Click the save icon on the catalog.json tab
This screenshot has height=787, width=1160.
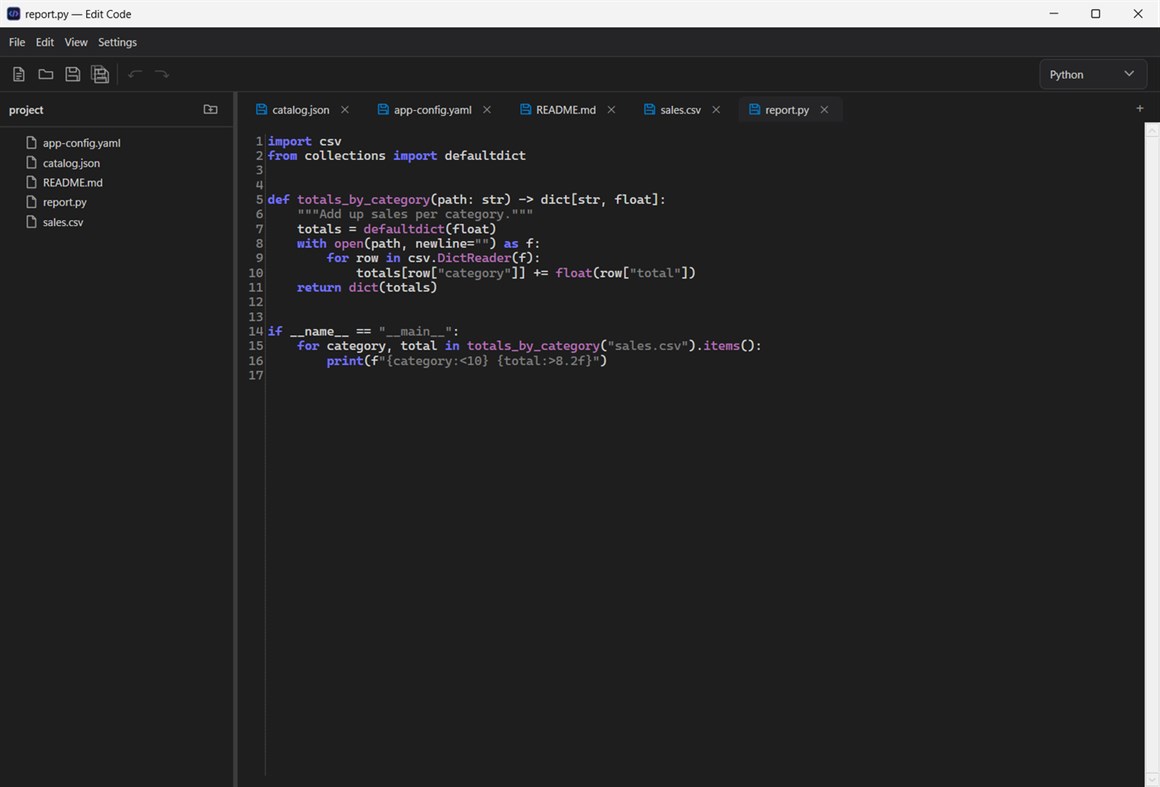point(261,109)
